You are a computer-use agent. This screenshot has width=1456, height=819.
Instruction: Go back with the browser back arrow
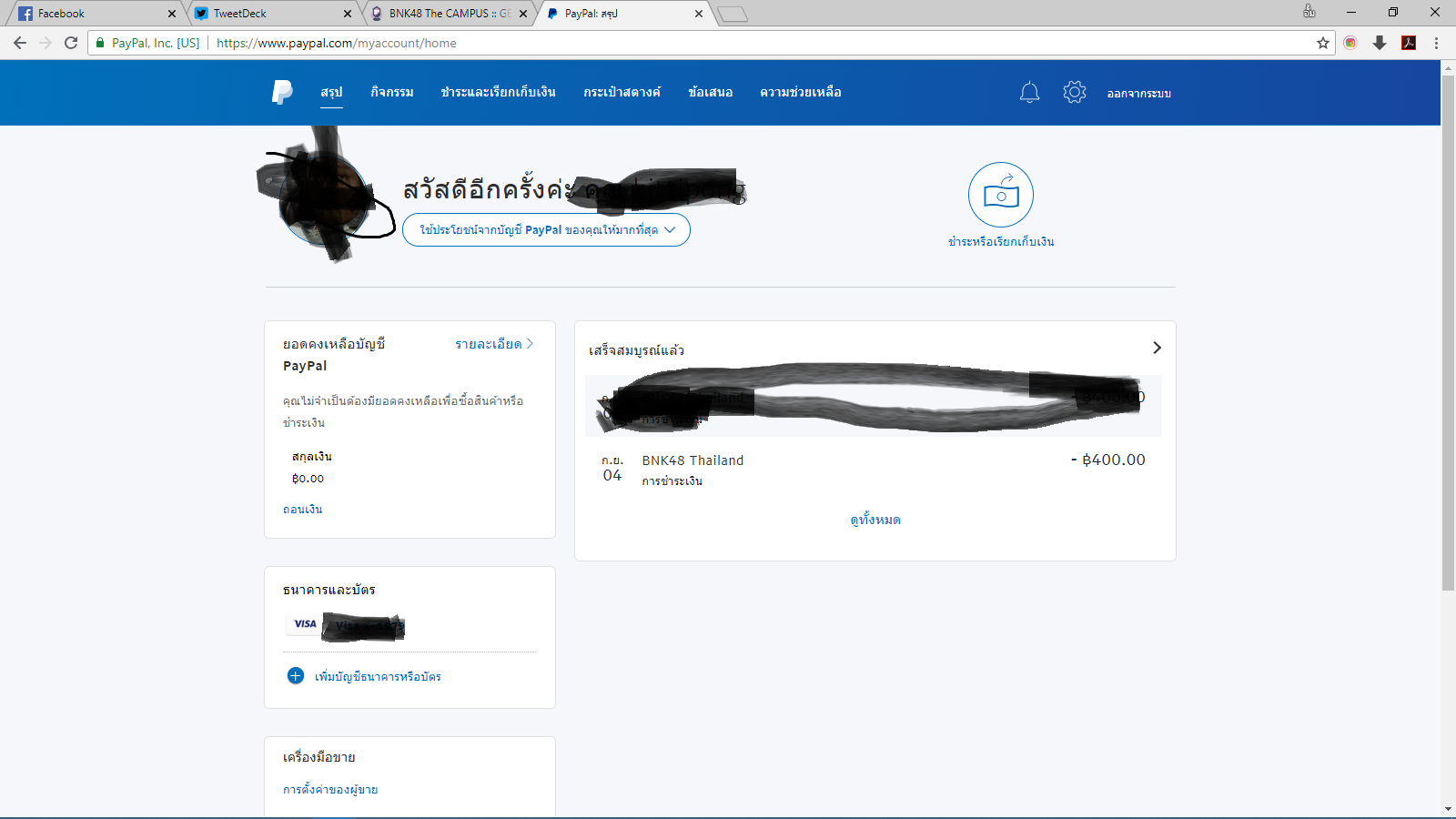[20, 43]
